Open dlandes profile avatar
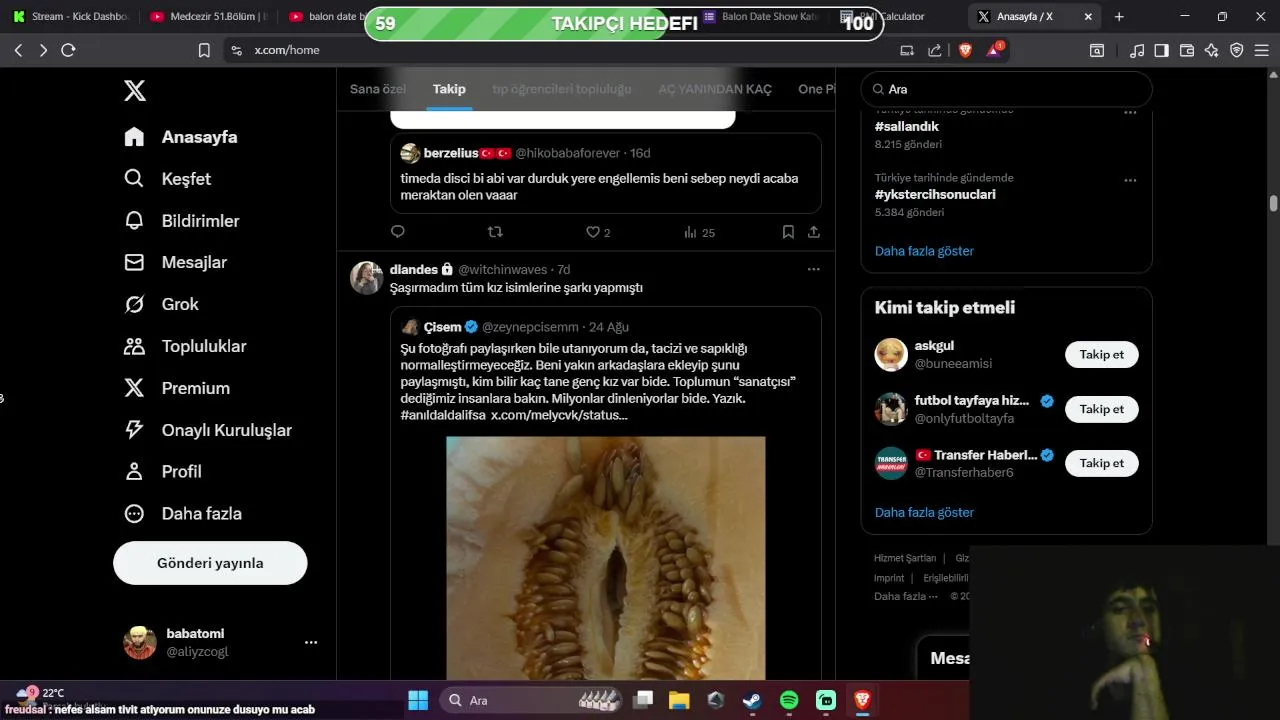The image size is (1280, 720). coord(367,277)
